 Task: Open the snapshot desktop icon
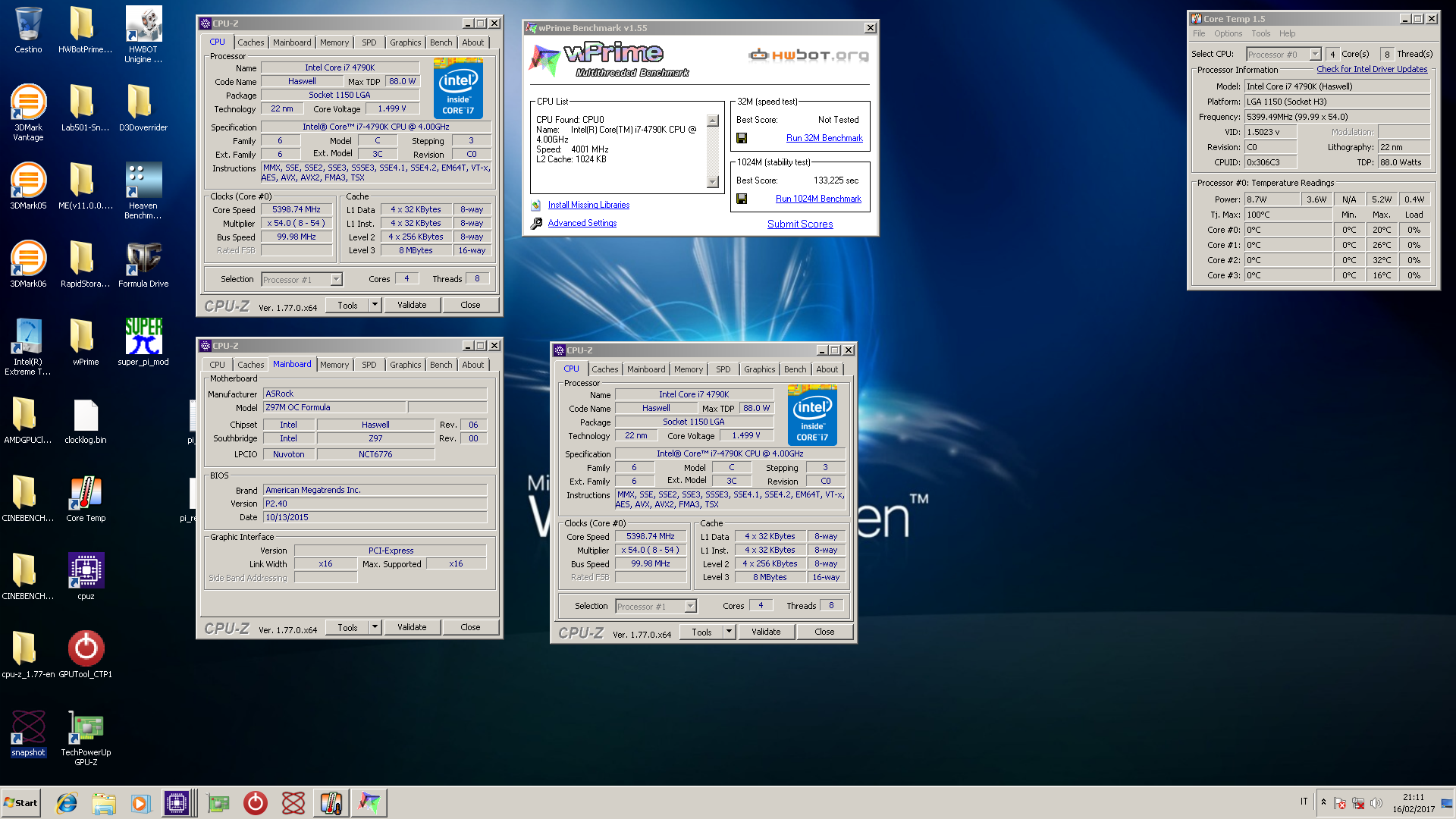28,733
